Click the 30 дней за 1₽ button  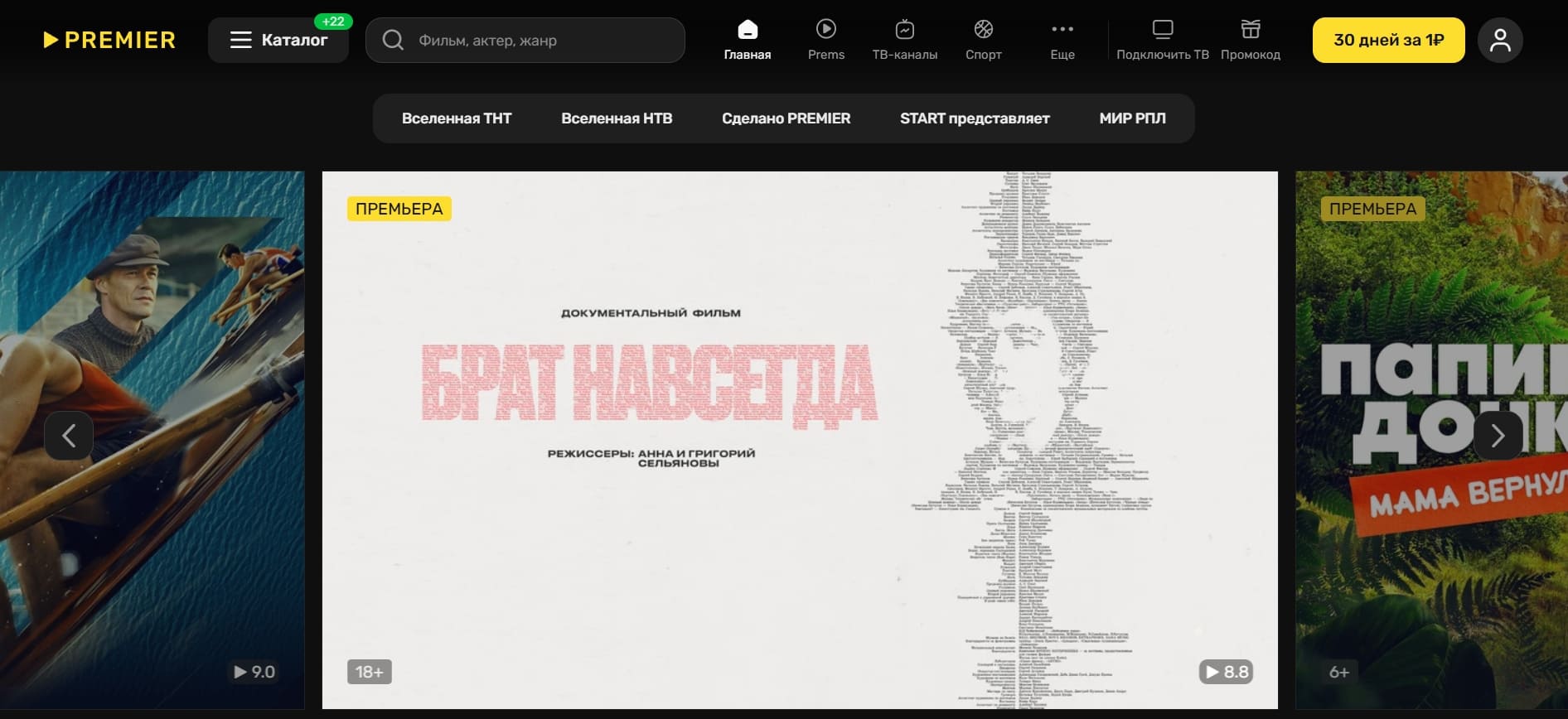pos(1389,40)
